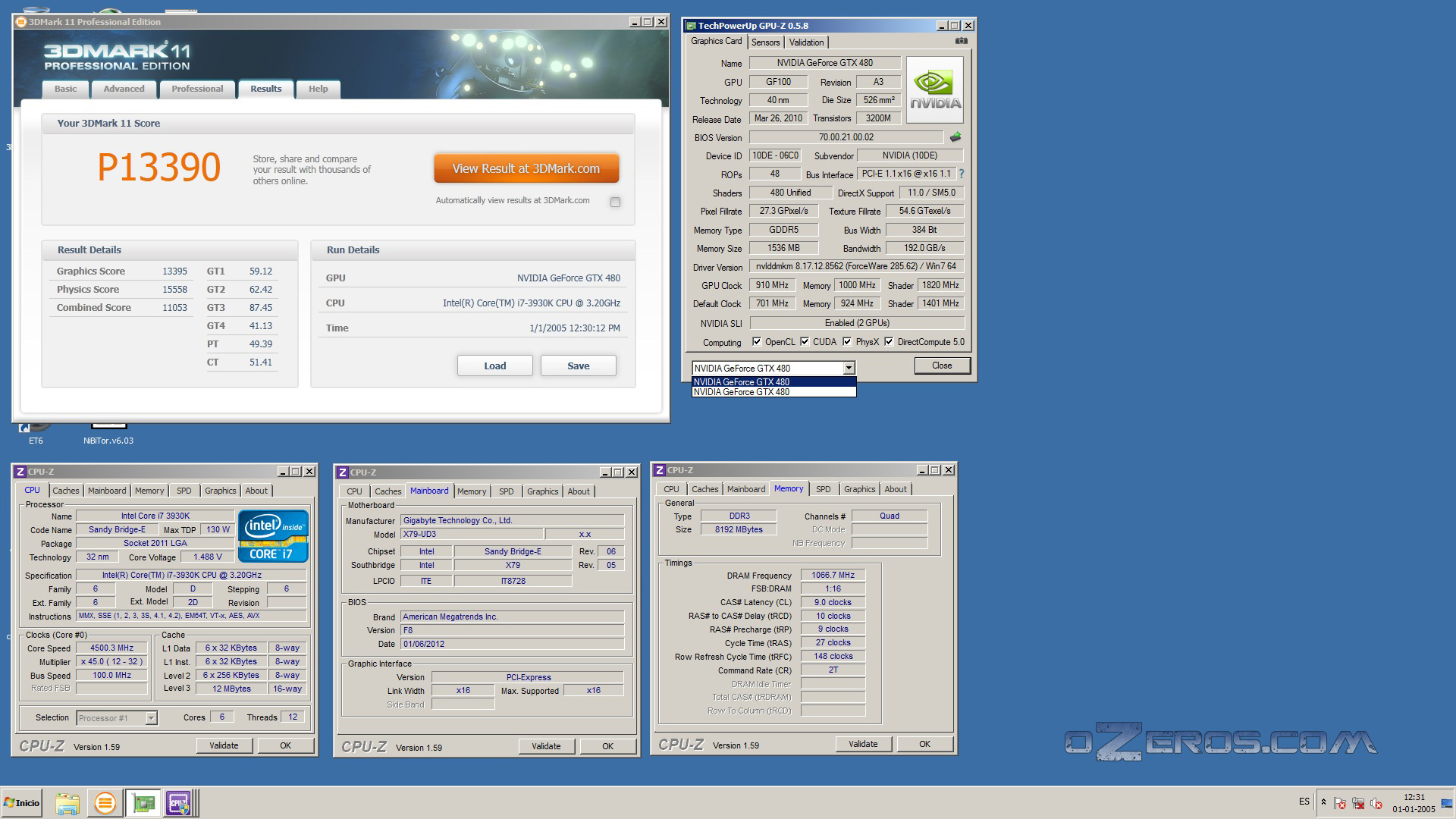Click the title bar icon of the CPU-Z Mainboard window
Screen dimensions: 1456x819
tap(343, 472)
